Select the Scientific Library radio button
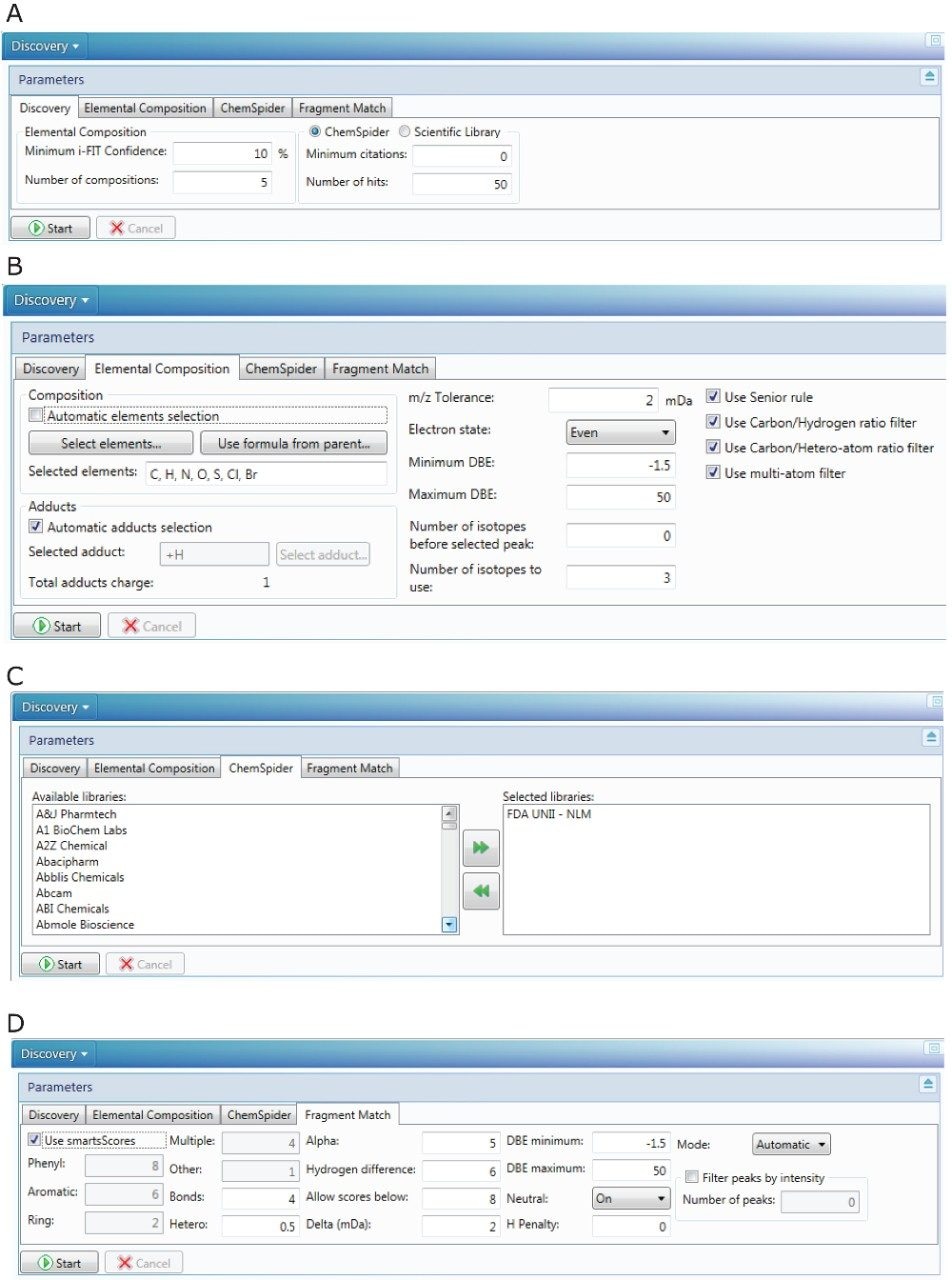 404,131
